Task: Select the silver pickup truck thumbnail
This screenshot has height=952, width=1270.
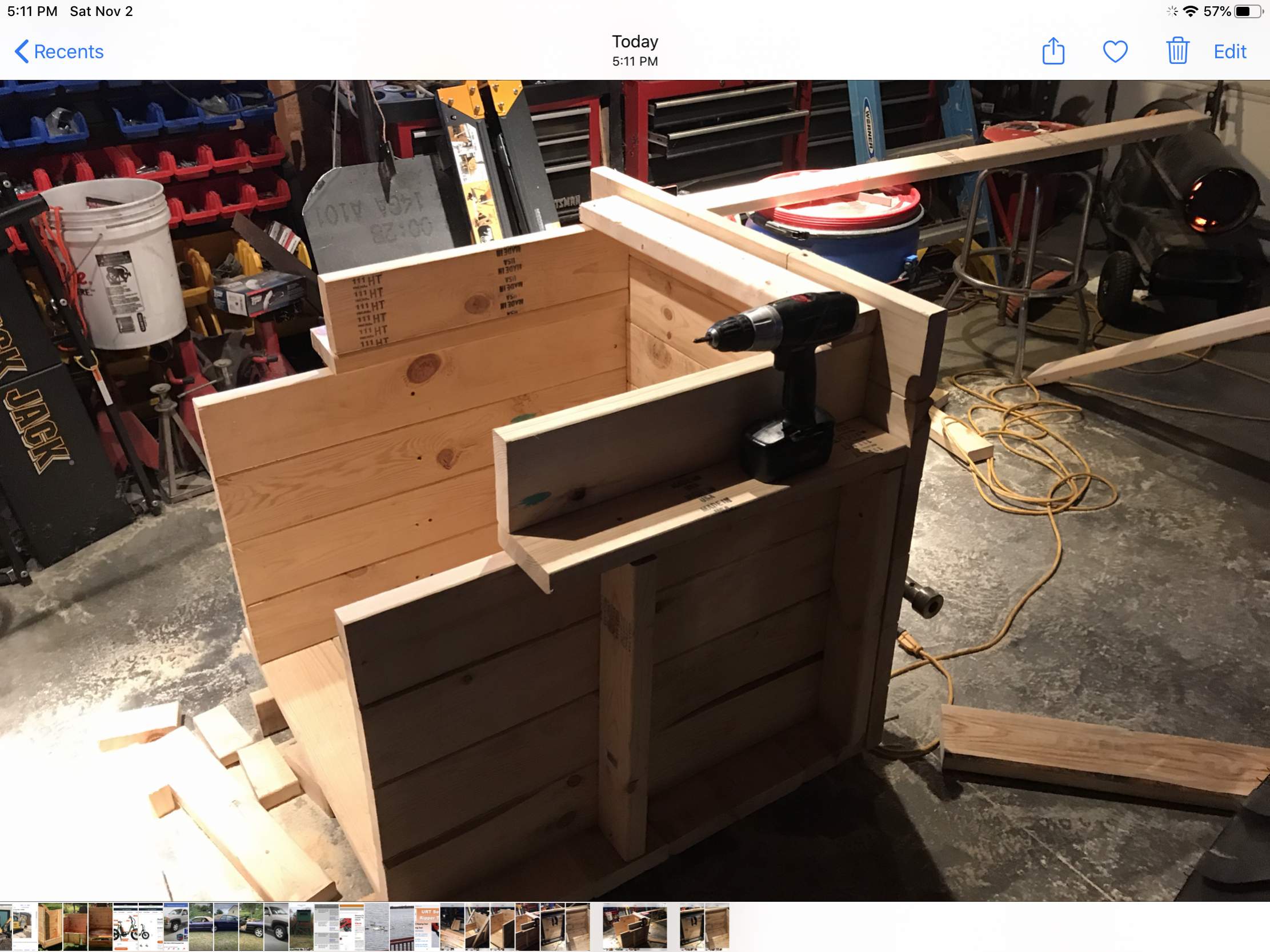Action: (276, 927)
